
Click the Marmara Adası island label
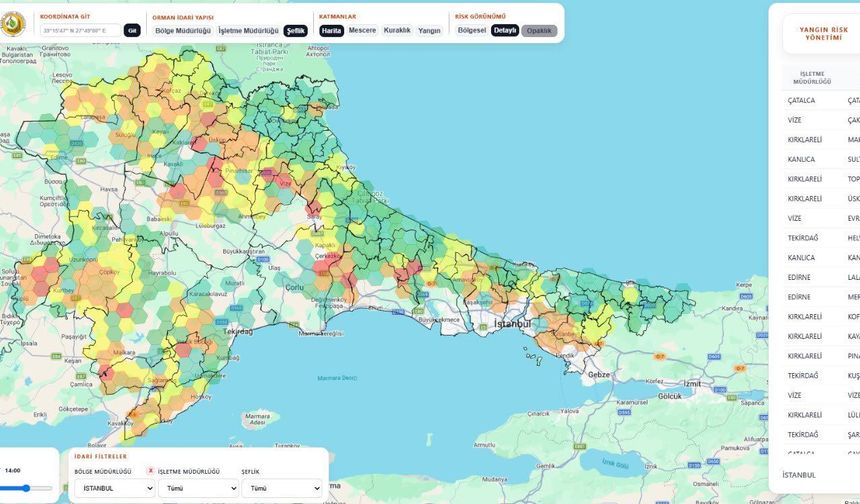coord(258,420)
